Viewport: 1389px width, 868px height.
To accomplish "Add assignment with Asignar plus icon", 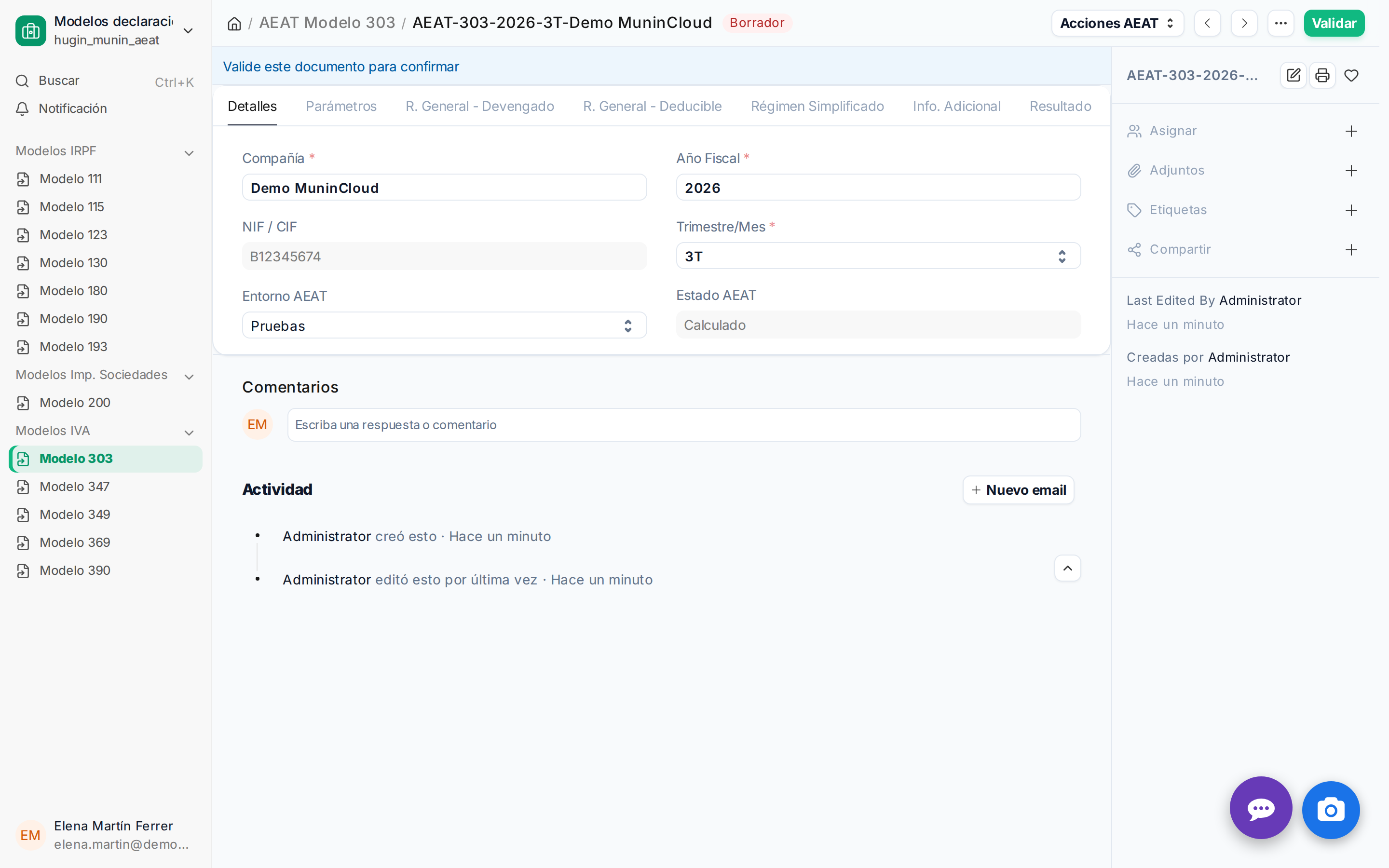I will tap(1352, 132).
